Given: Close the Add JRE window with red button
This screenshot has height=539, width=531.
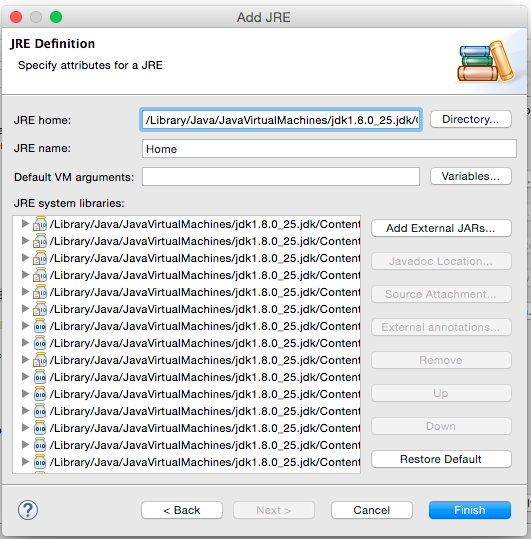Looking at the screenshot, I should point(16,17).
